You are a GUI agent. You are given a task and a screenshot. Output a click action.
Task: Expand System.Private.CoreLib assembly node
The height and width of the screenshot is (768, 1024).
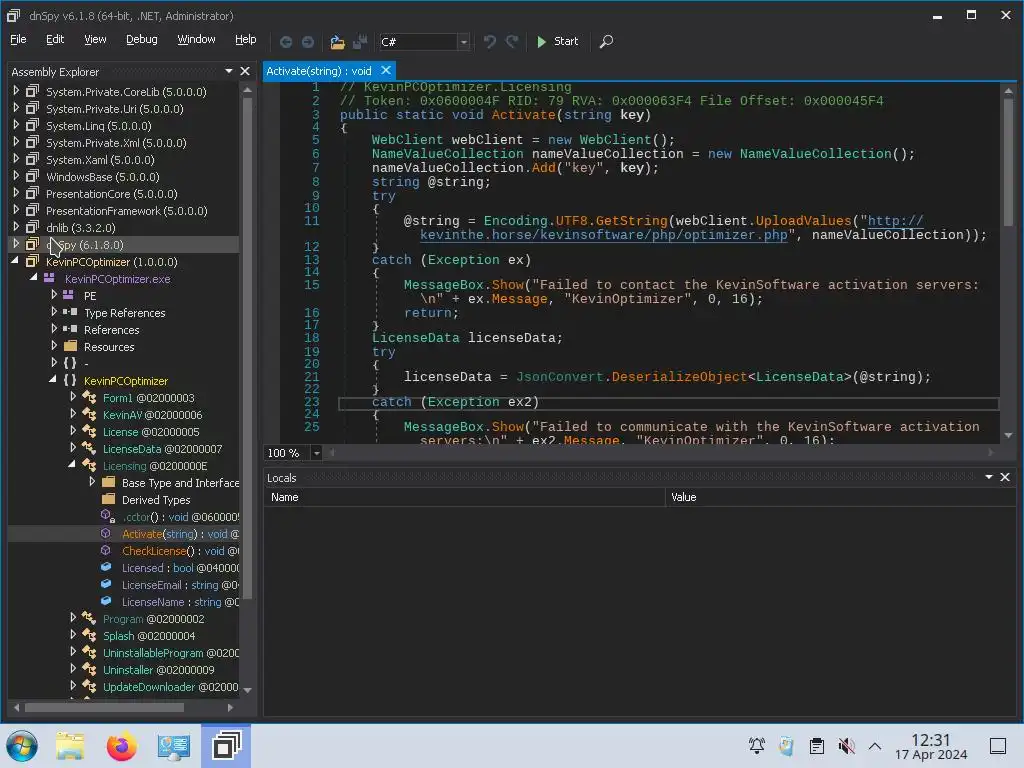(16, 91)
